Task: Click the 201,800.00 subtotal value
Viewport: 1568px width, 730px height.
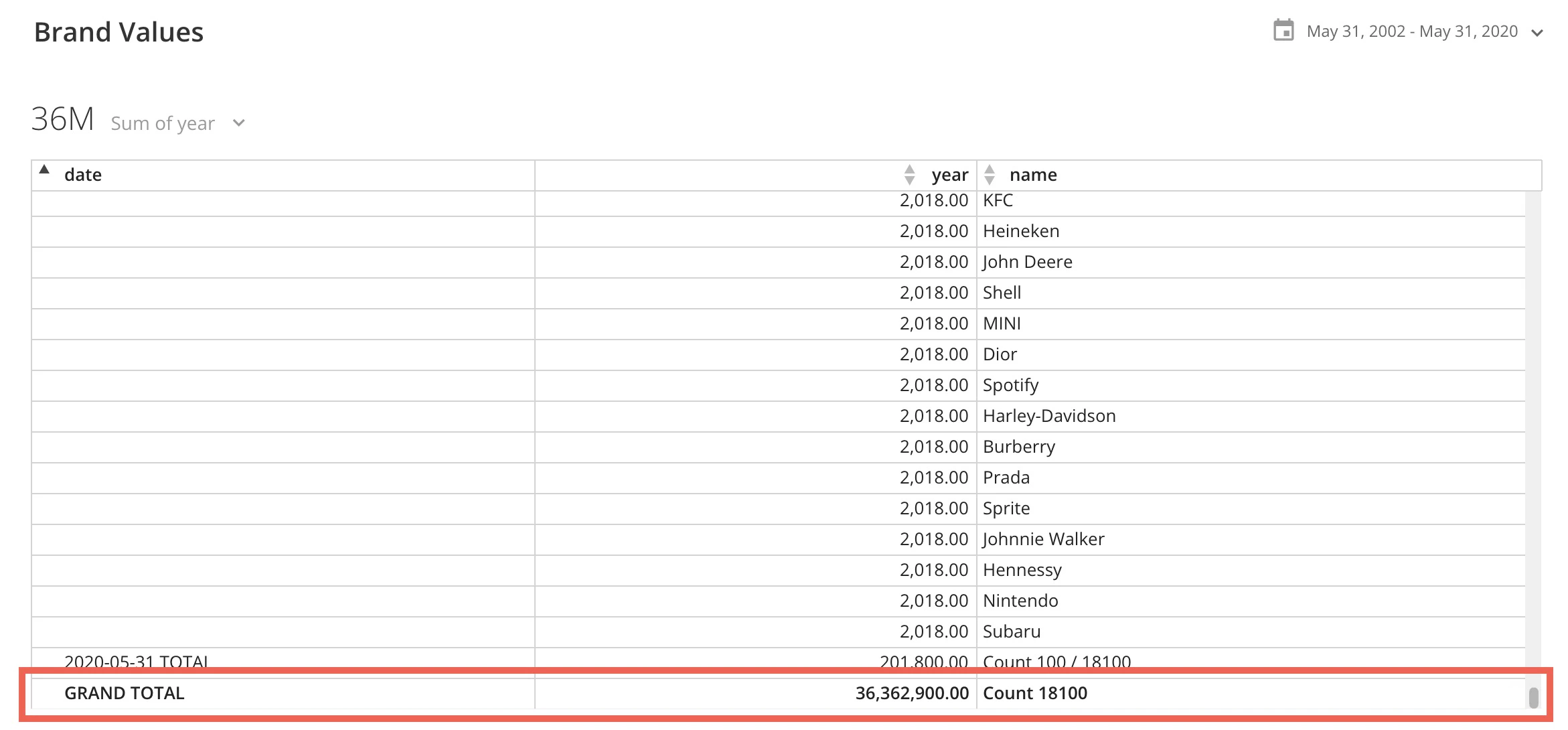Action: (x=924, y=661)
